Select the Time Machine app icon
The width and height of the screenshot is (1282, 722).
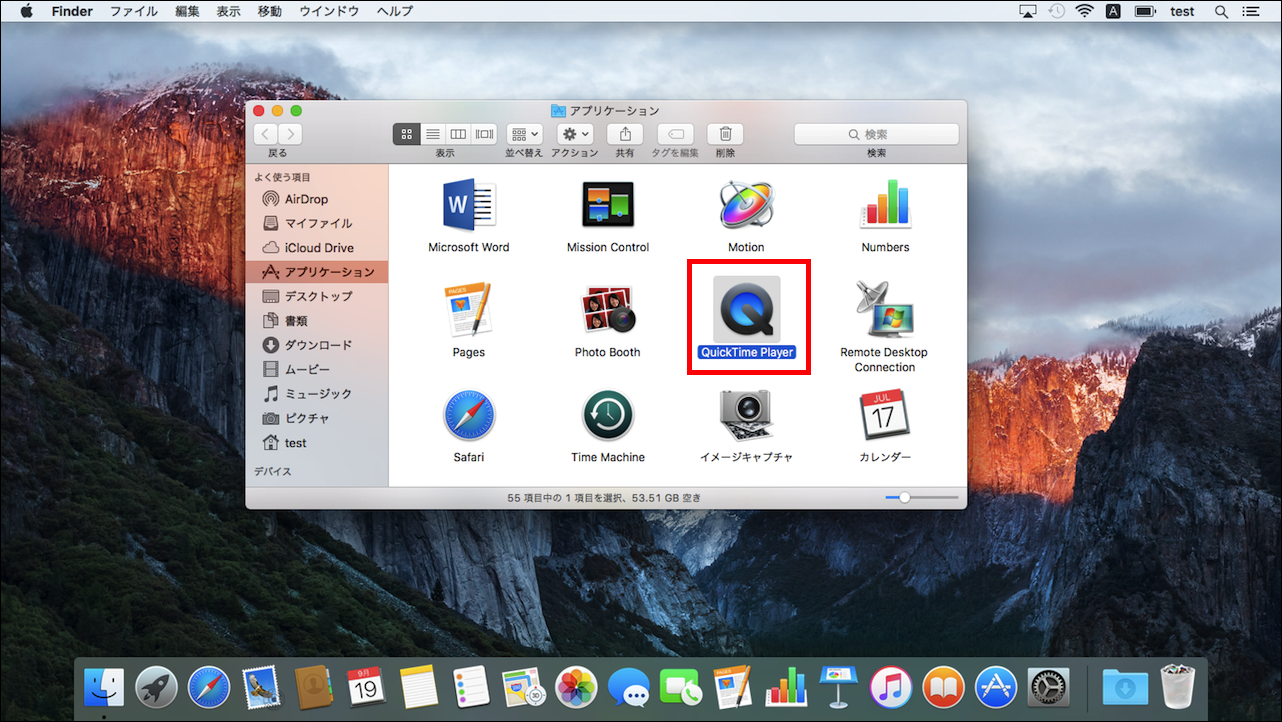point(608,415)
